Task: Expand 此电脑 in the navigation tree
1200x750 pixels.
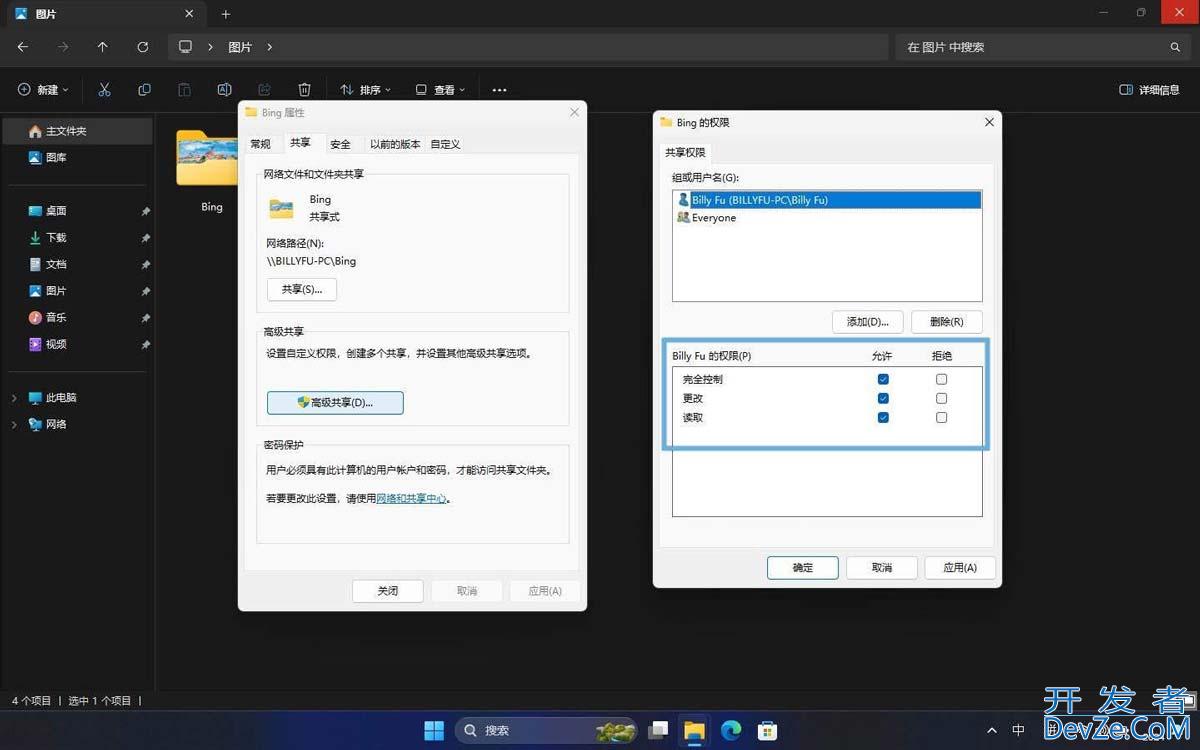Action: tap(14, 398)
